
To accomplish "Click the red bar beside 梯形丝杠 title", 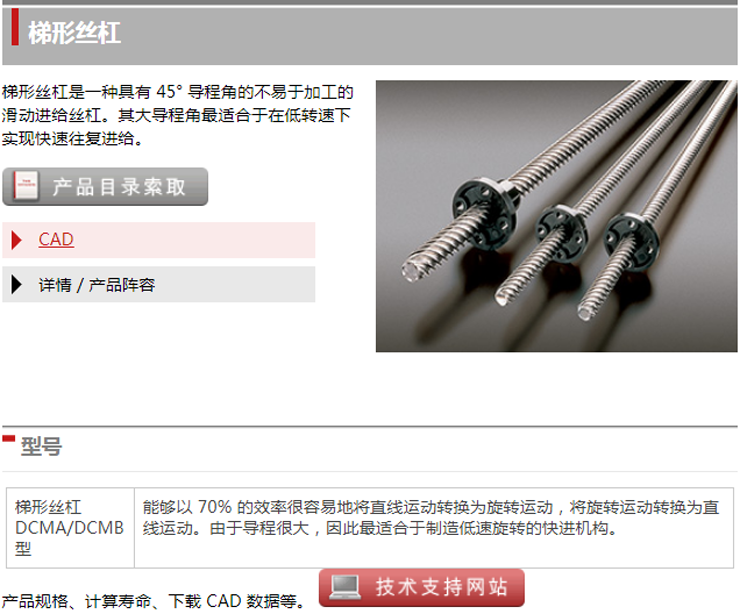I will point(15,27).
